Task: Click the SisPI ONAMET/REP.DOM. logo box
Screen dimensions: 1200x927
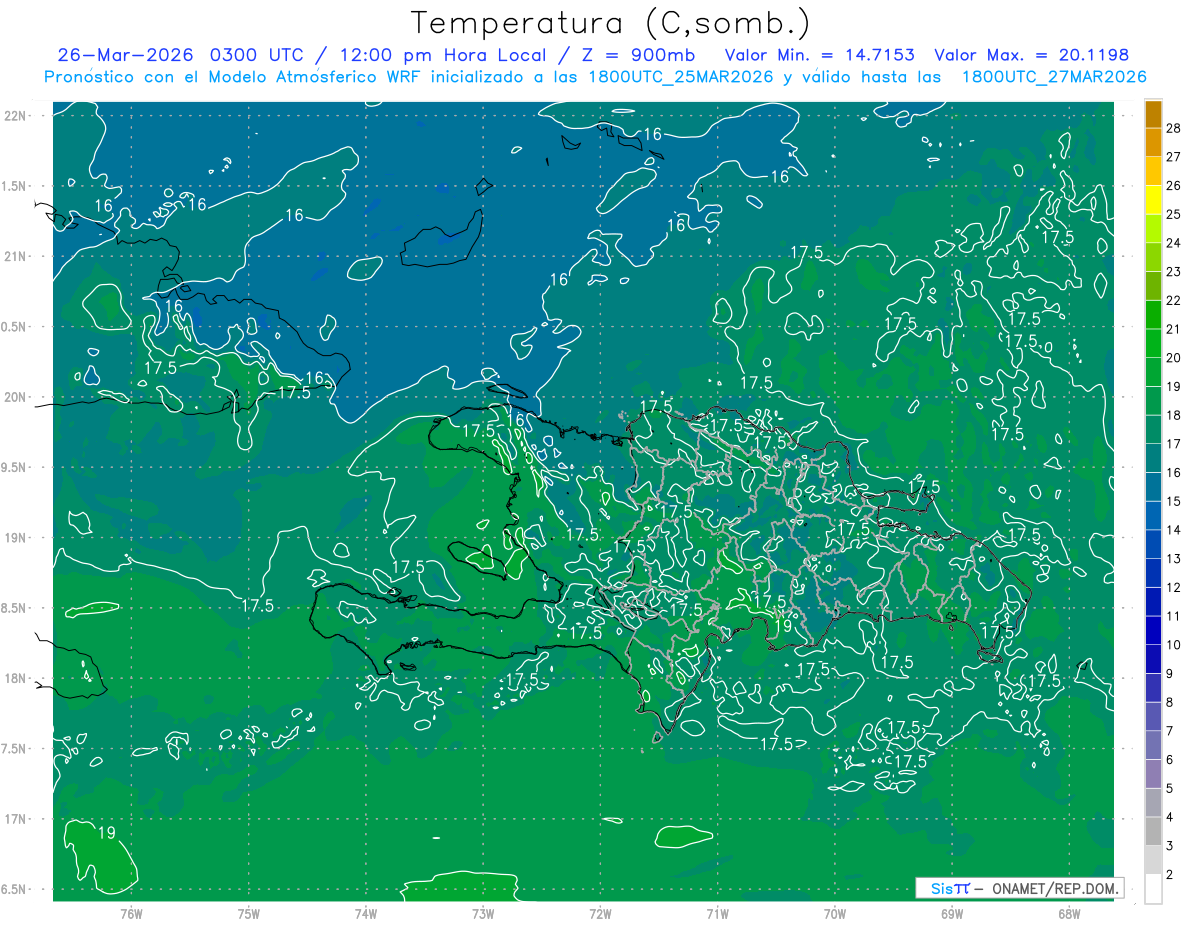Action: [1019, 888]
